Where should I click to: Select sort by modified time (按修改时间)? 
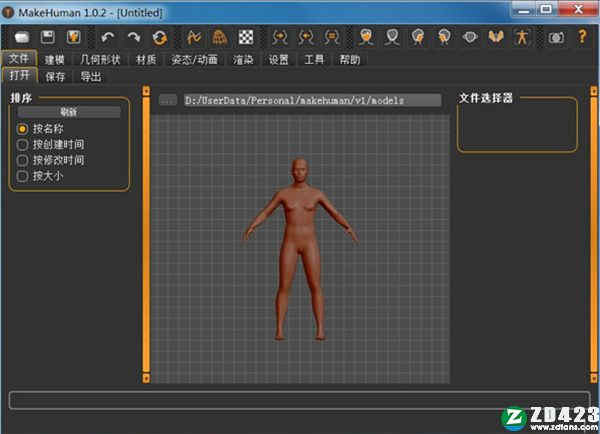pos(22,160)
